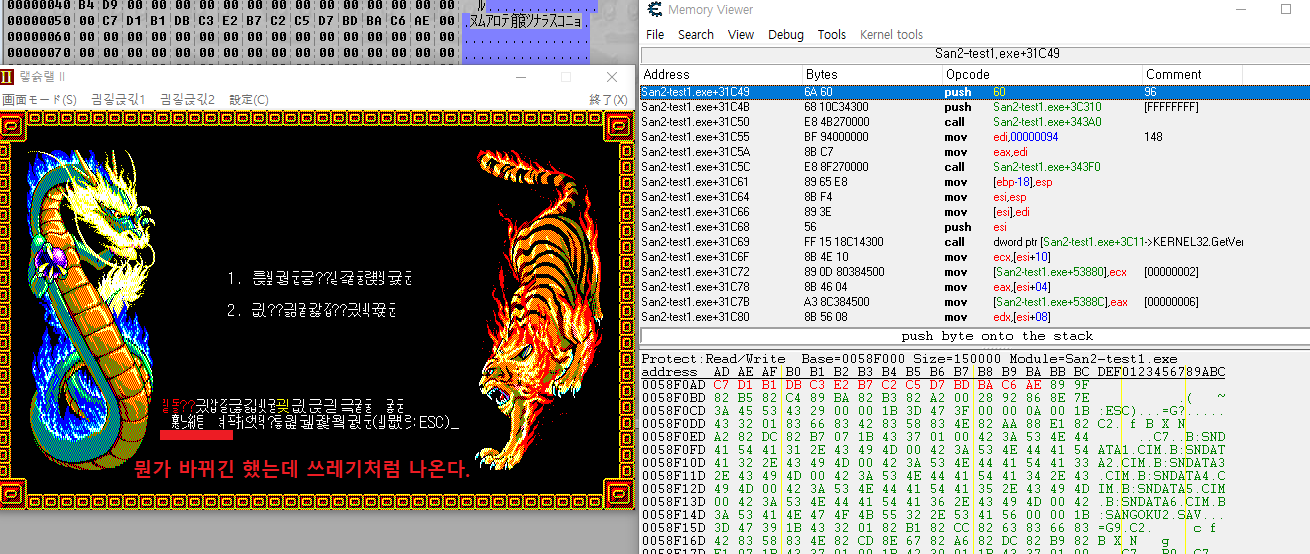The image size is (1310, 554).
Task: Select disassembly row San2-test1.exe+31C5C
Action: 975,166
